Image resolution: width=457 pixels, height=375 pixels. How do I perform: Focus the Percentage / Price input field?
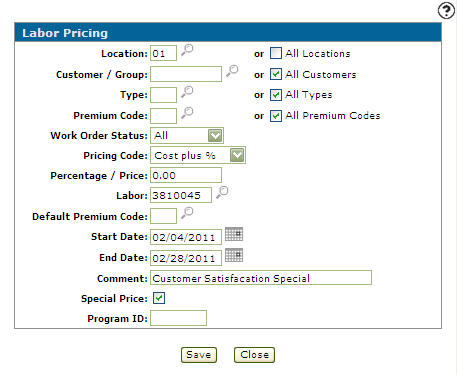(186, 175)
